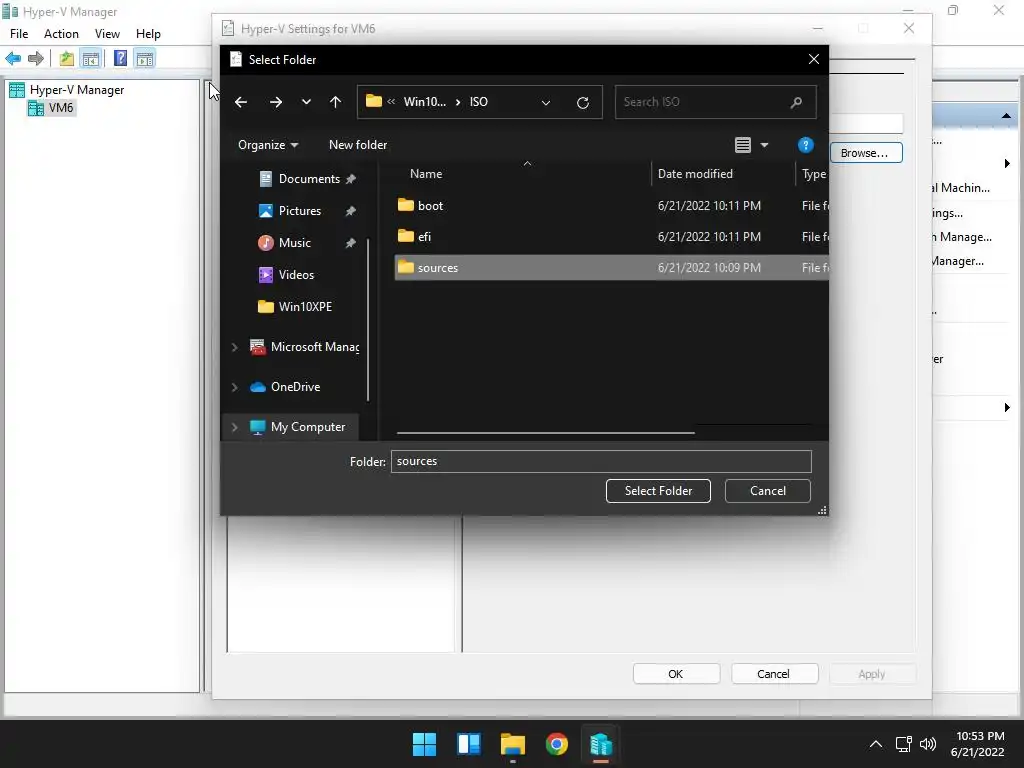Sort by the Name column

click(x=426, y=174)
